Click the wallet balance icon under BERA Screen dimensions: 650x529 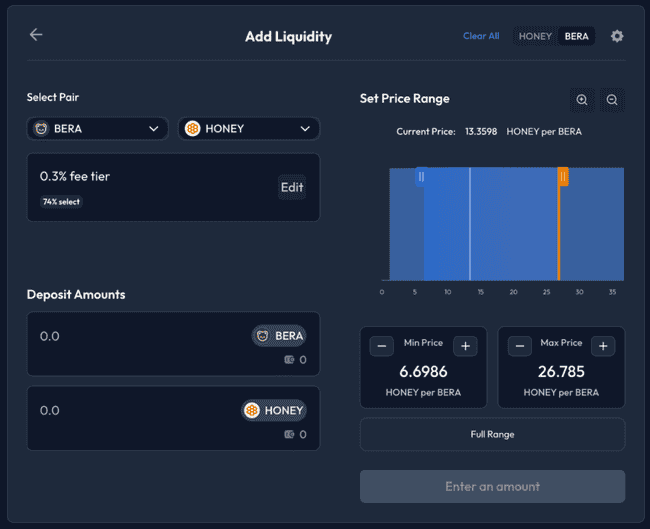pos(289,360)
